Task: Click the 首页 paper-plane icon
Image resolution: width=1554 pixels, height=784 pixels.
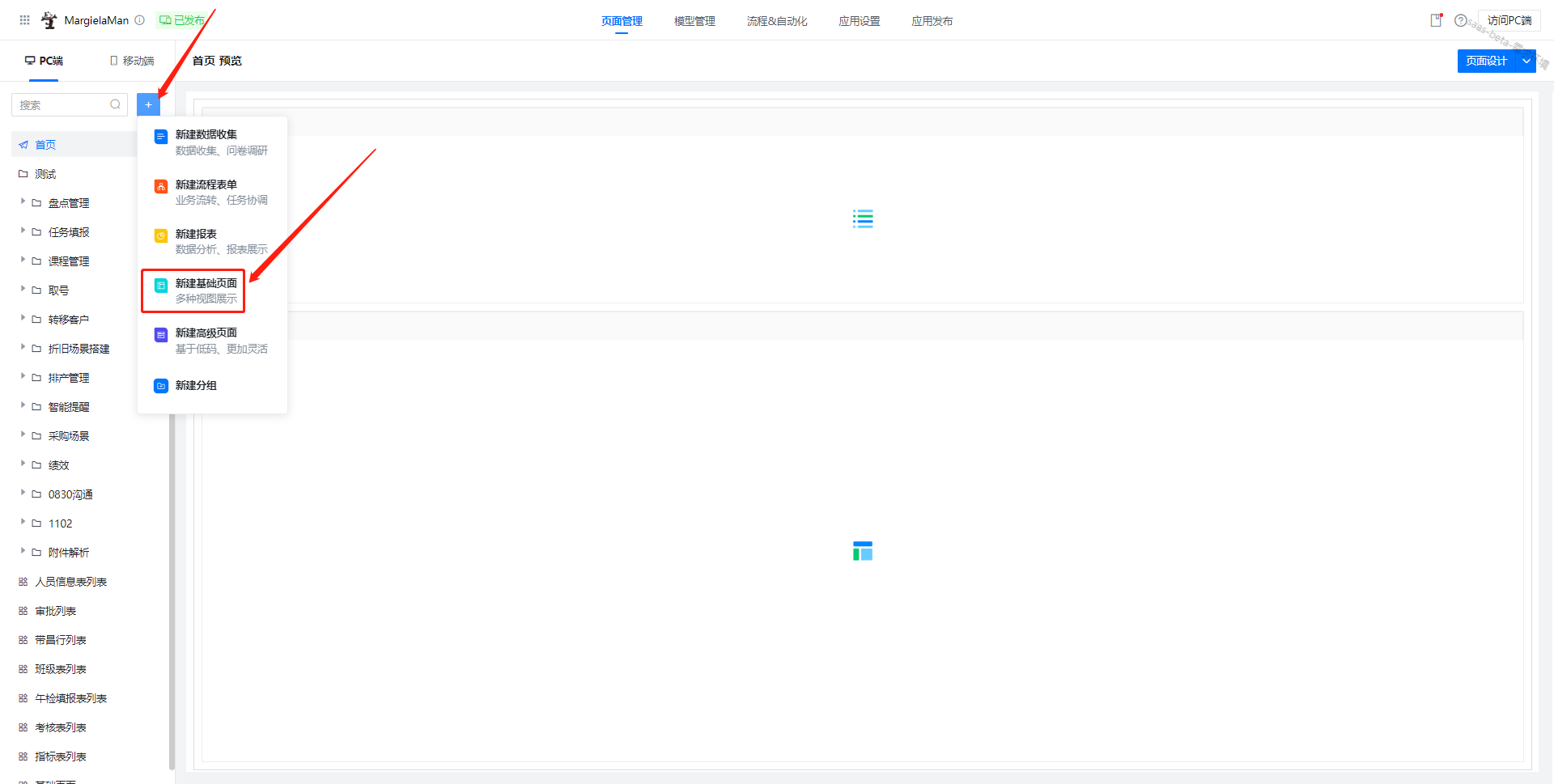Action: pos(23,145)
